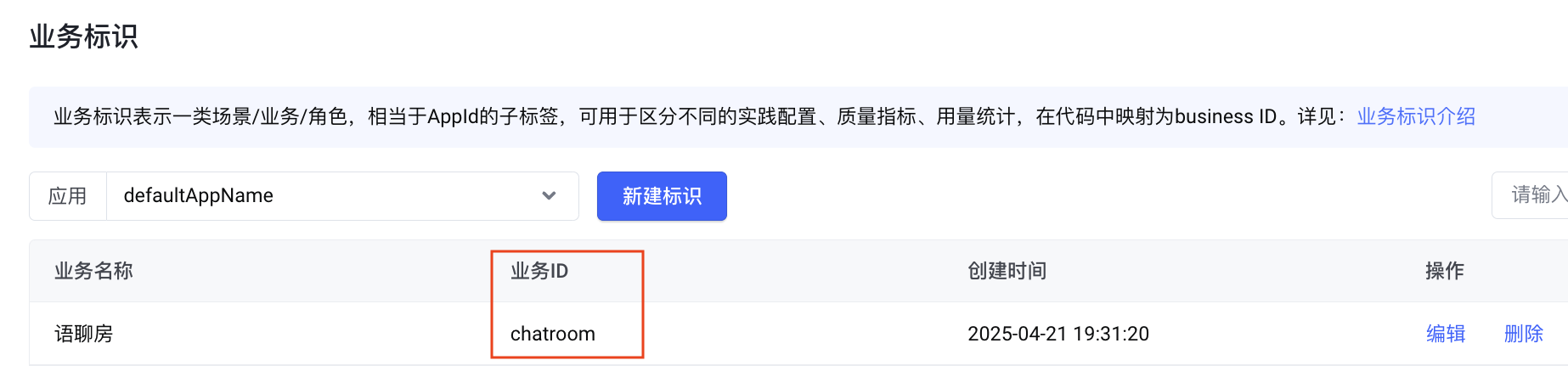
Task: Click the 应用 label on the selector
Action: pos(67,196)
